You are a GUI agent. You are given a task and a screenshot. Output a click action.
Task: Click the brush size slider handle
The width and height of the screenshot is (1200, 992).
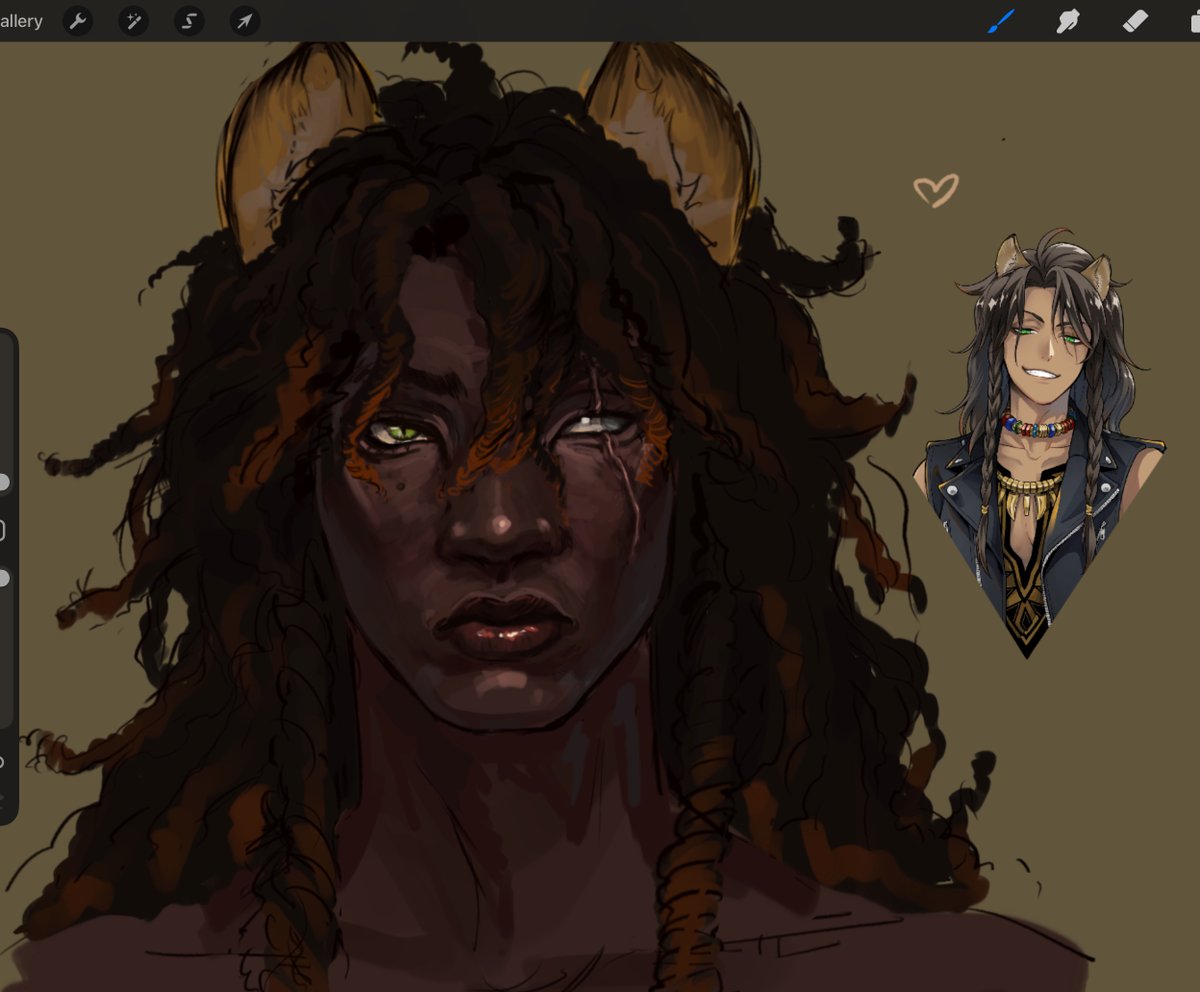3,483
